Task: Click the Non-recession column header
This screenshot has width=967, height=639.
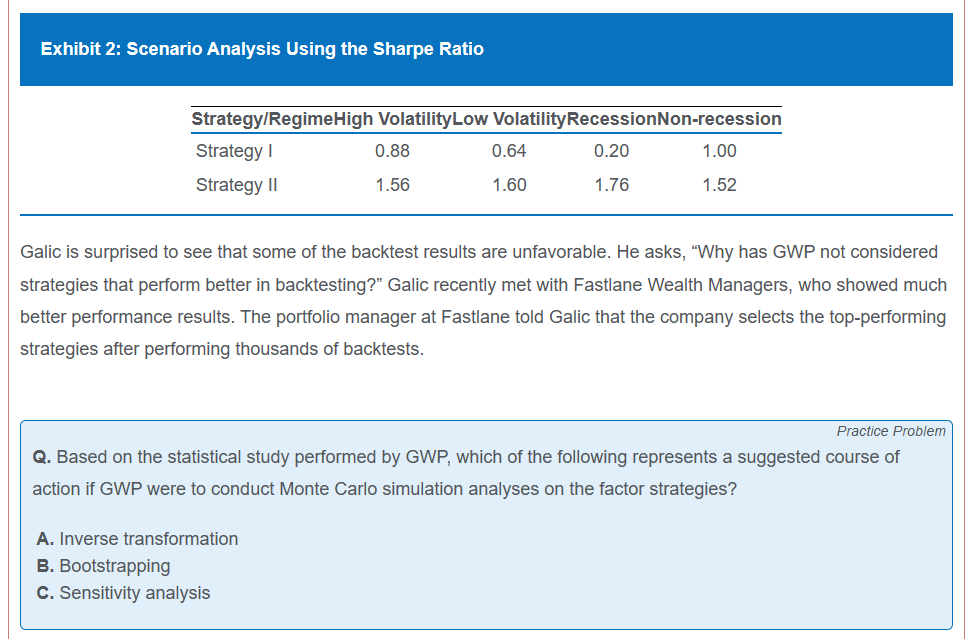Action: tap(719, 119)
